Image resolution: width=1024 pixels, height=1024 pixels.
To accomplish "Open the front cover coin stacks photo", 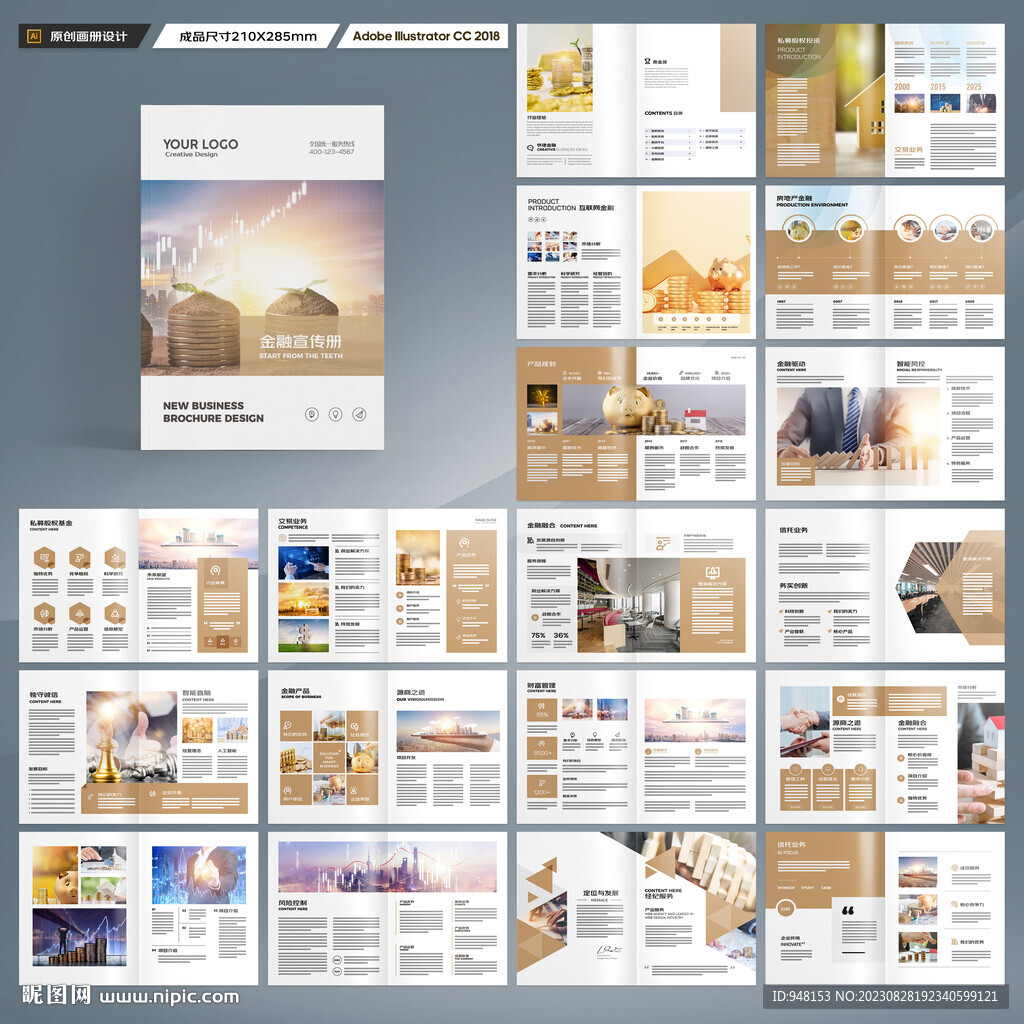I will (x=263, y=278).
